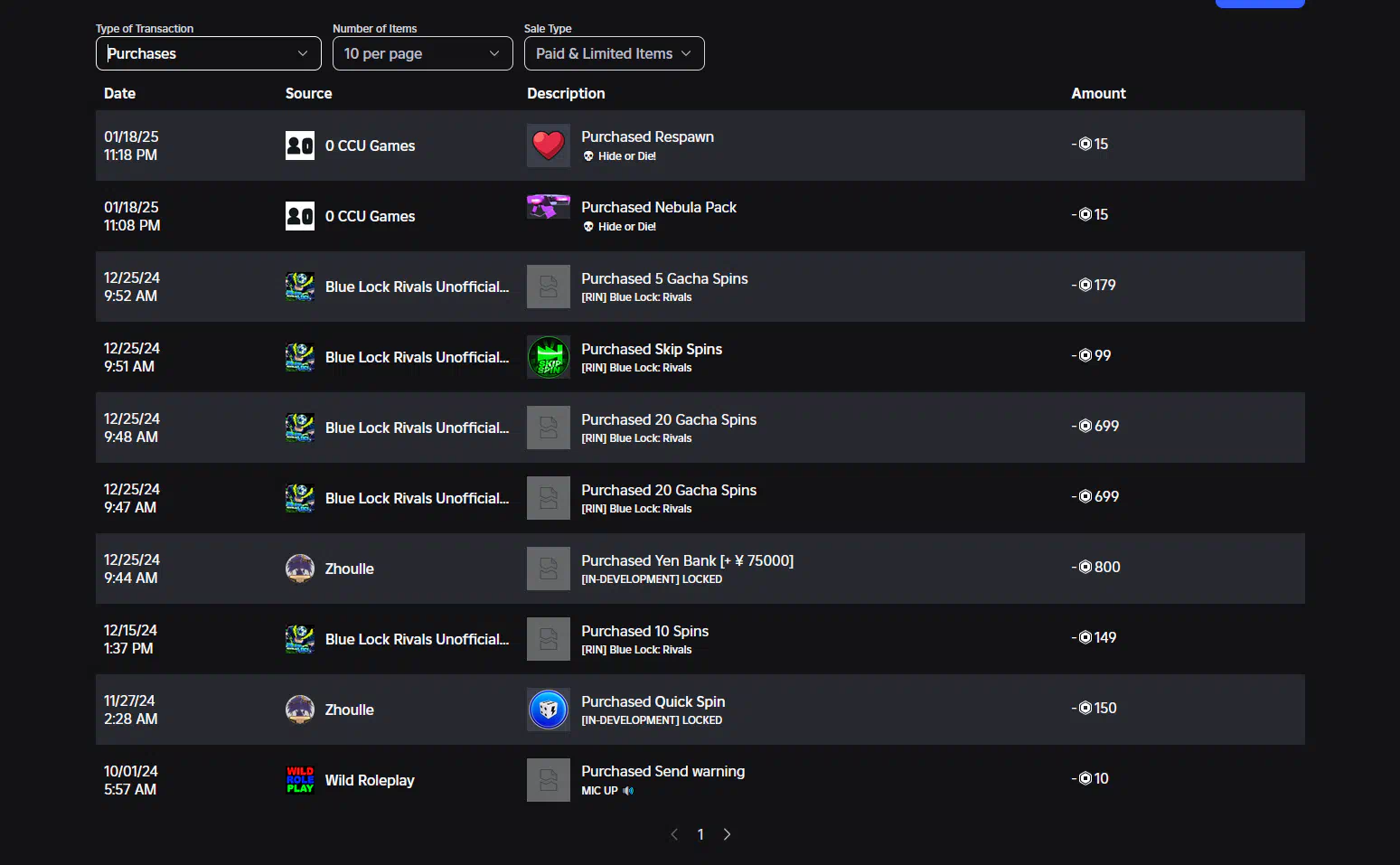
Task: Click placeholder thumbnail for 5 Gacha Spins
Action: tap(548, 287)
